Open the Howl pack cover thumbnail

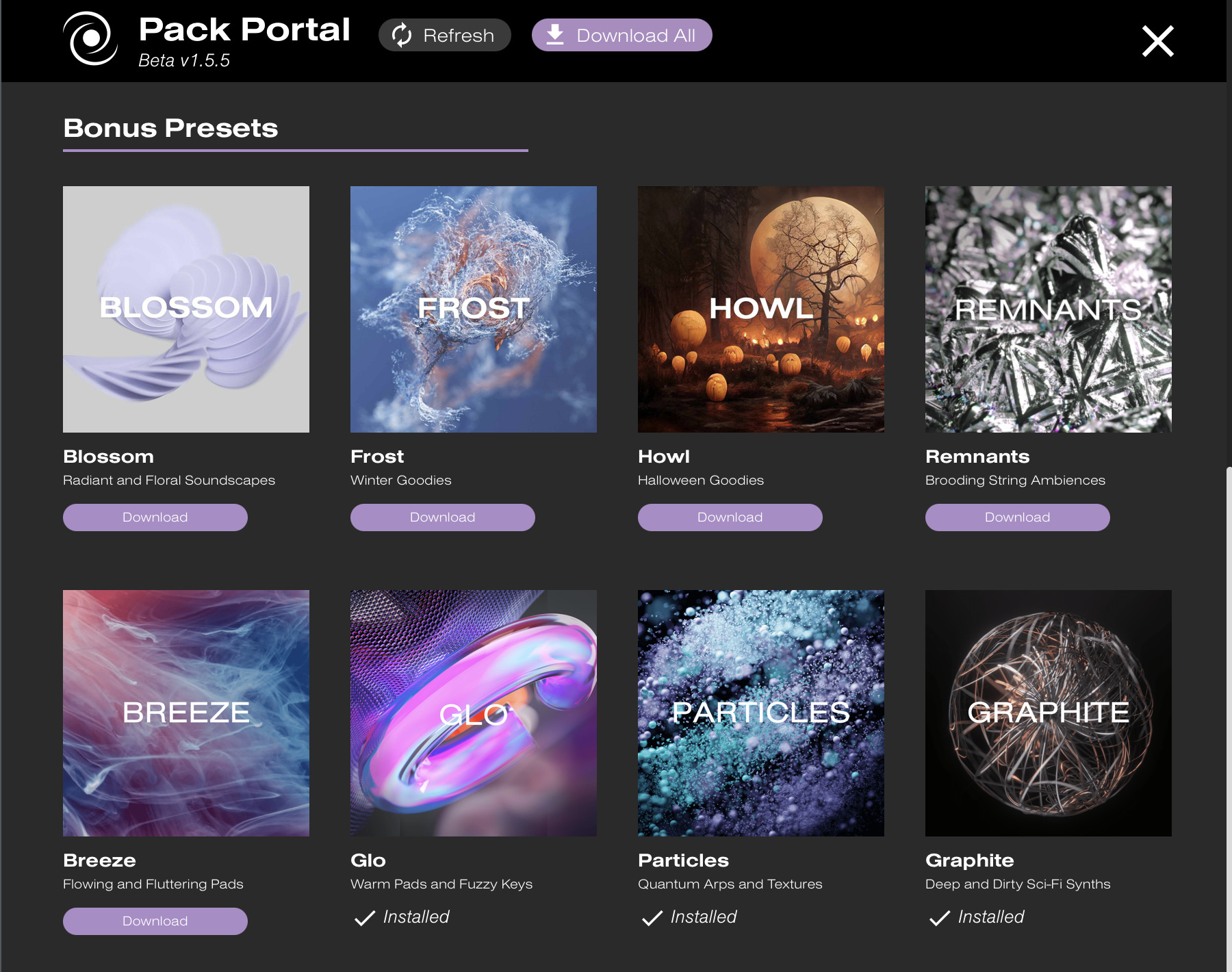[761, 309]
